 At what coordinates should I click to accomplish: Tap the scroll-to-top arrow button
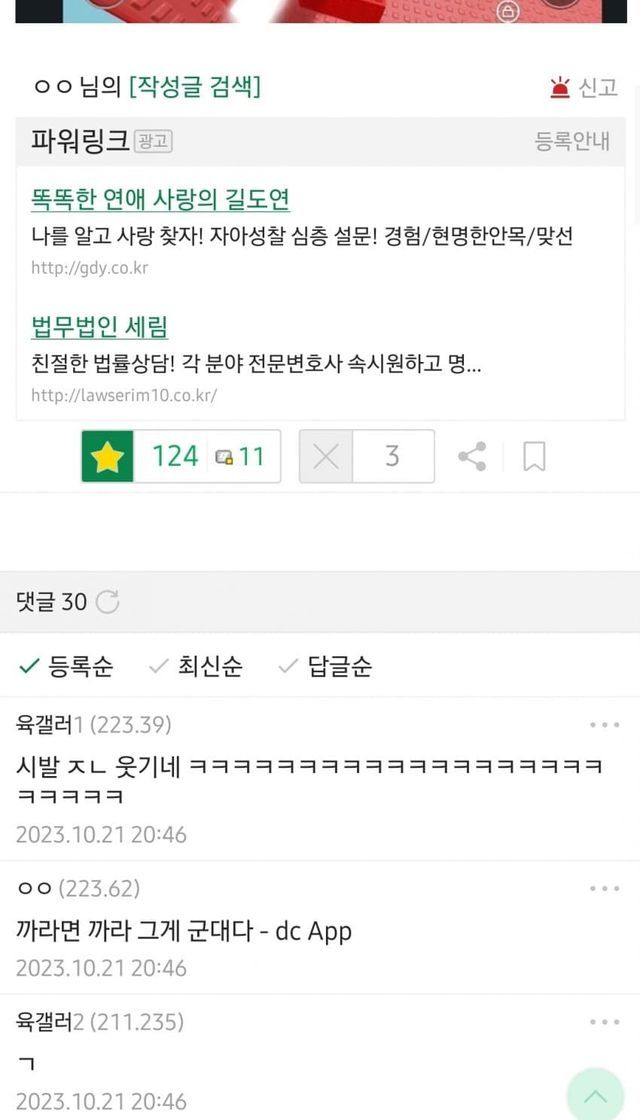pyautogui.click(x=596, y=1096)
